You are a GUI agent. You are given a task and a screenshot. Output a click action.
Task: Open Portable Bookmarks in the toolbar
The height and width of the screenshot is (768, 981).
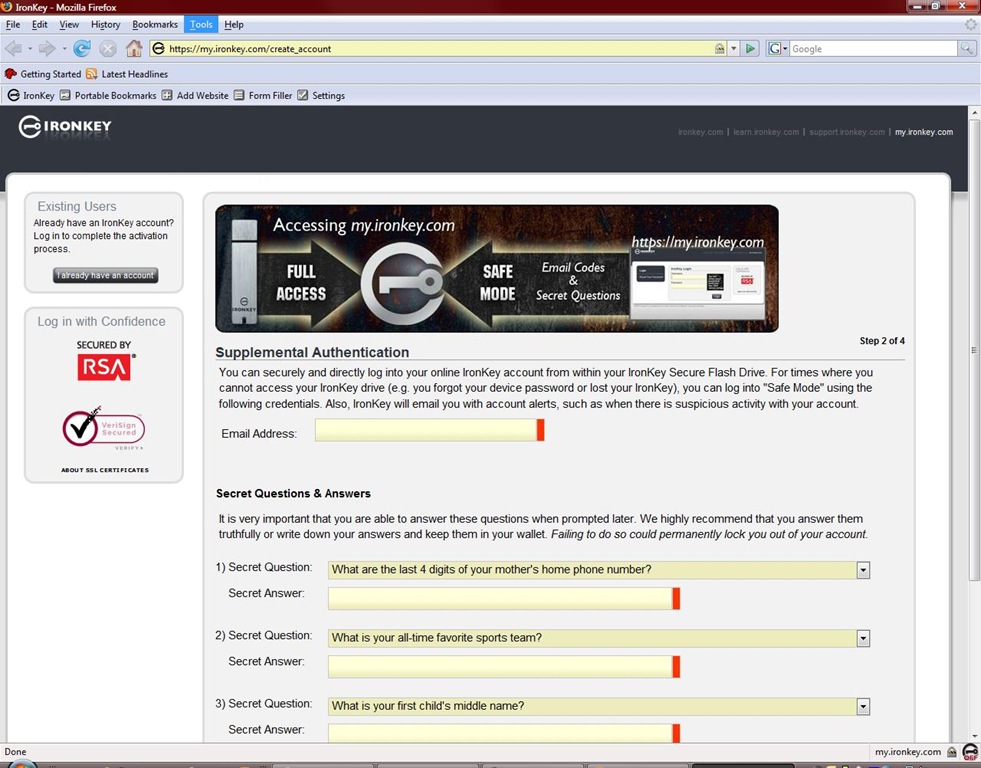pos(108,96)
